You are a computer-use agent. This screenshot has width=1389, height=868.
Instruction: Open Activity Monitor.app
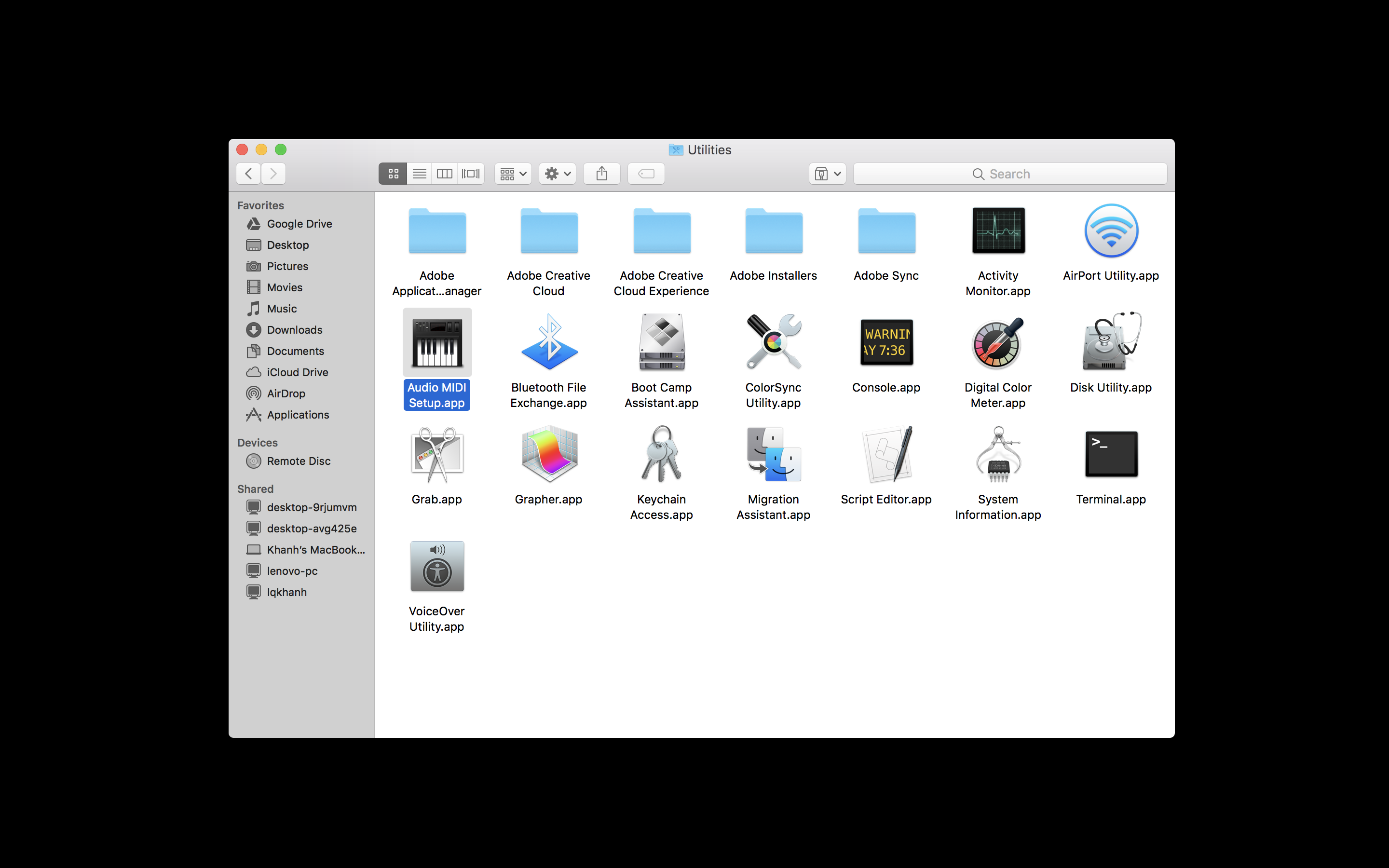pyautogui.click(x=998, y=230)
